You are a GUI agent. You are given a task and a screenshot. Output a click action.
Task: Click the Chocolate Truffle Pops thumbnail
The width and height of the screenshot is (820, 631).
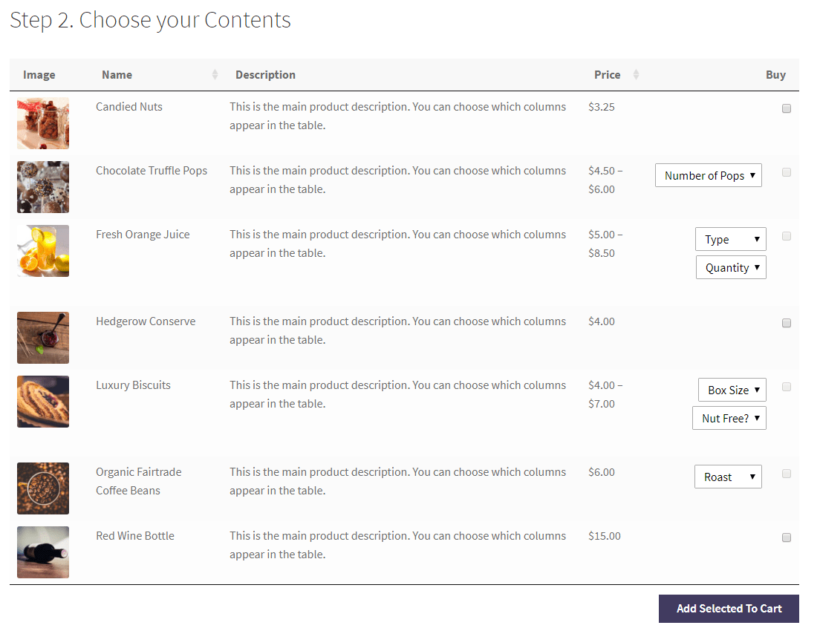tap(43, 187)
